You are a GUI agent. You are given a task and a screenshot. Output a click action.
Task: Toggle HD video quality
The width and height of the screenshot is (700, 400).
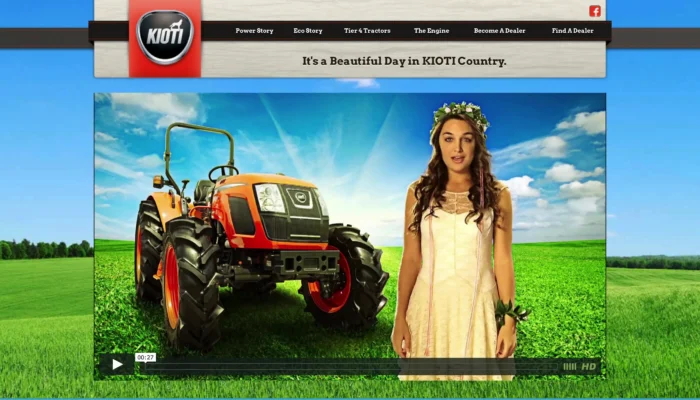tap(588, 367)
